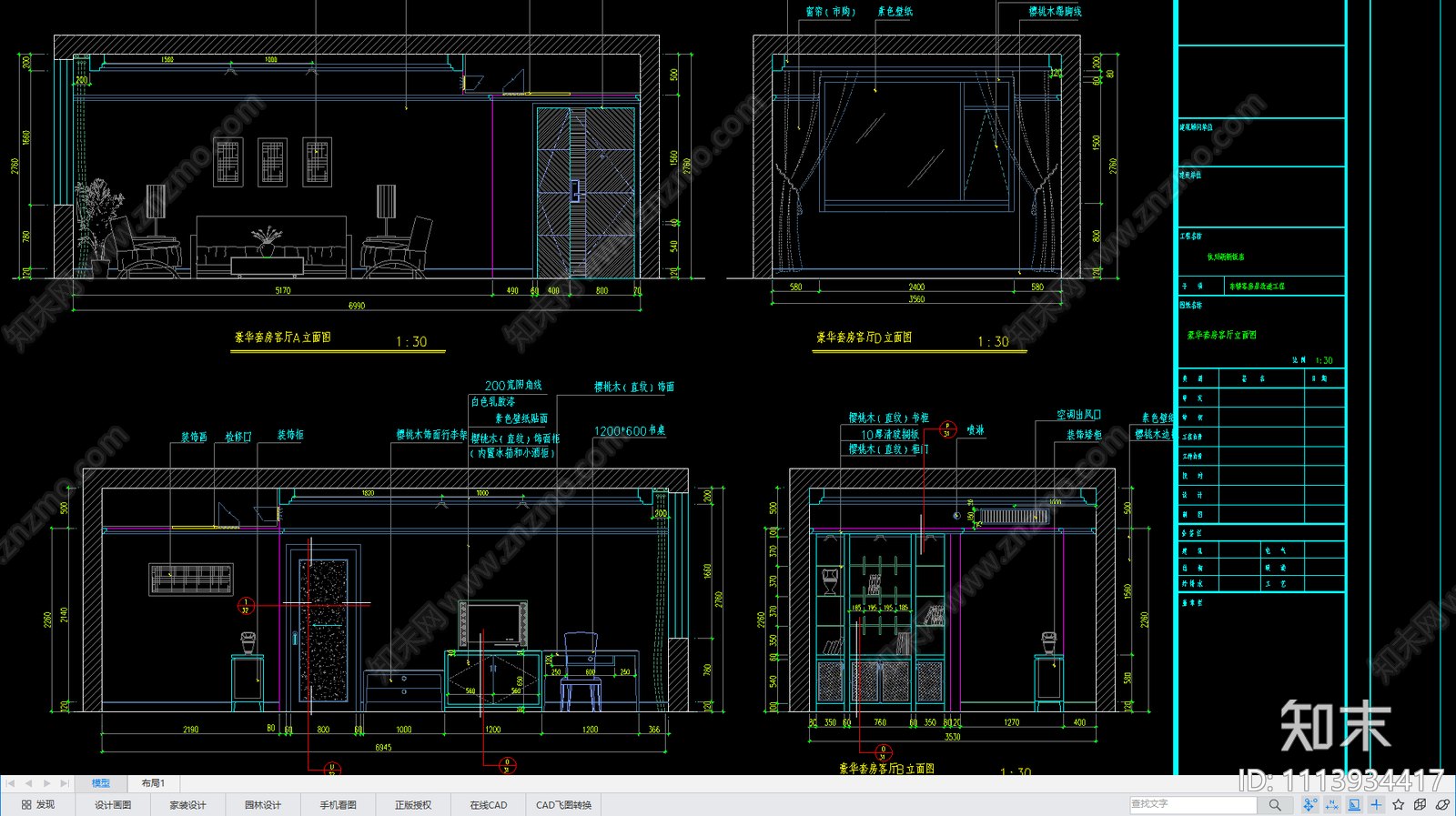Go to the first layout tab arrow
This screenshot has width=1456, height=816.
[x=10, y=783]
